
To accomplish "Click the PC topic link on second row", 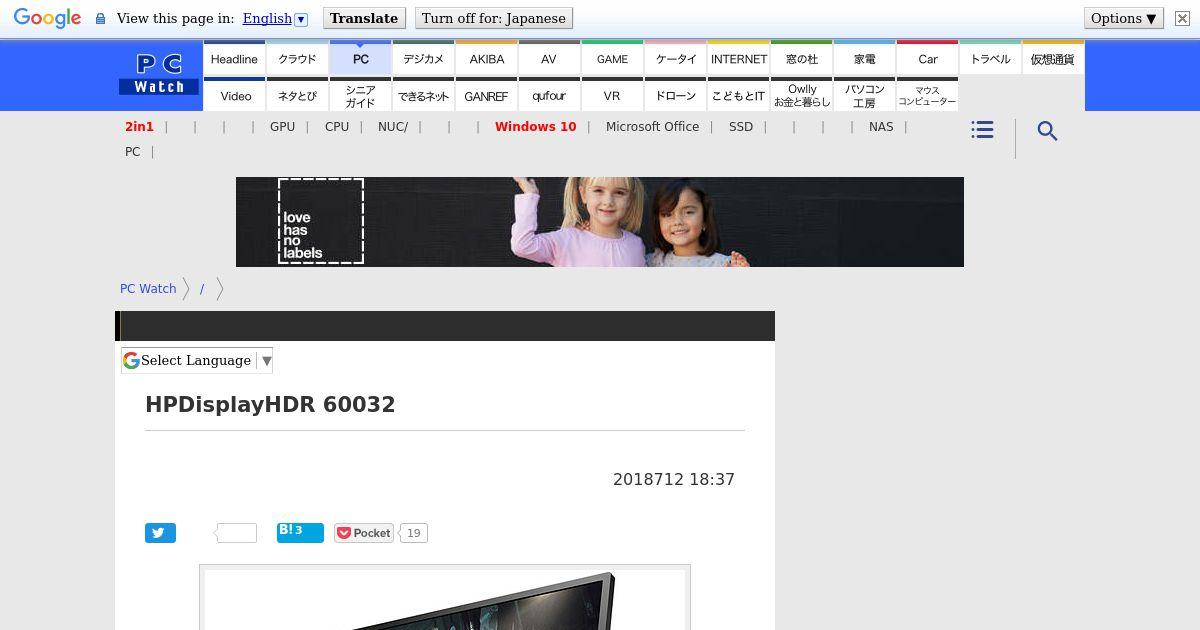I will click(132, 152).
